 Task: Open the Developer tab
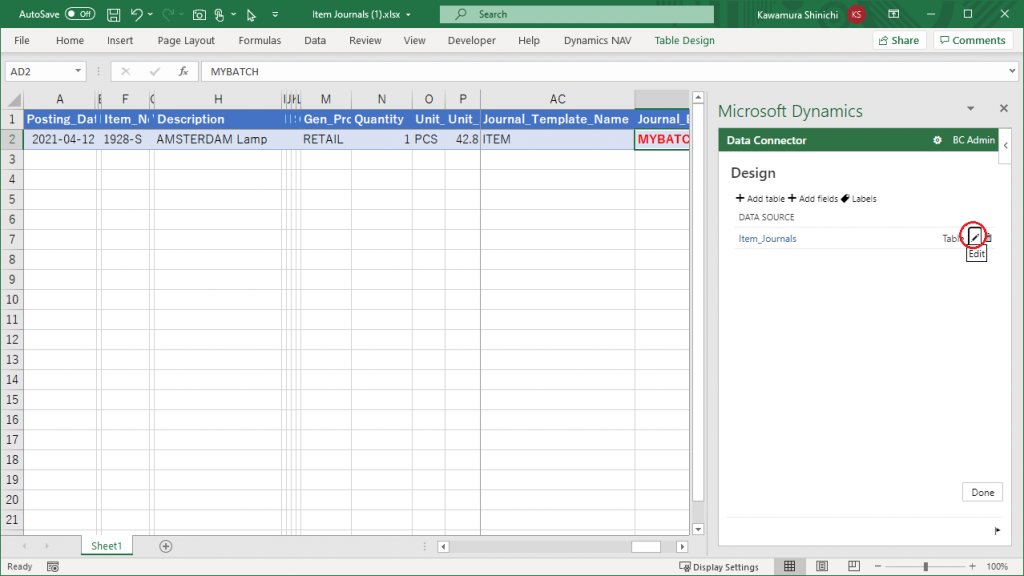pyautogui.click(x=472, y=40)
